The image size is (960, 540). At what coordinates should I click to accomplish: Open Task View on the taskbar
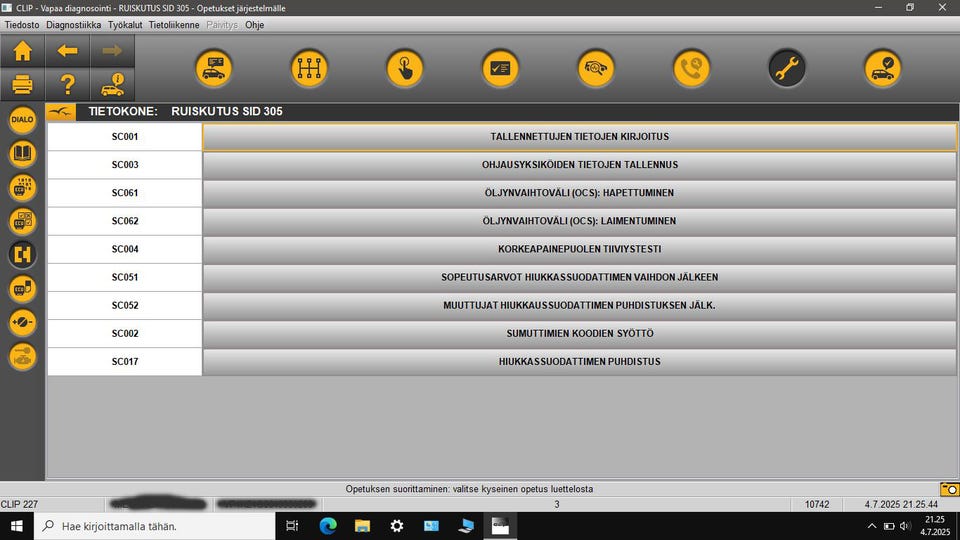pyautogui.click(x=292, y=526)
